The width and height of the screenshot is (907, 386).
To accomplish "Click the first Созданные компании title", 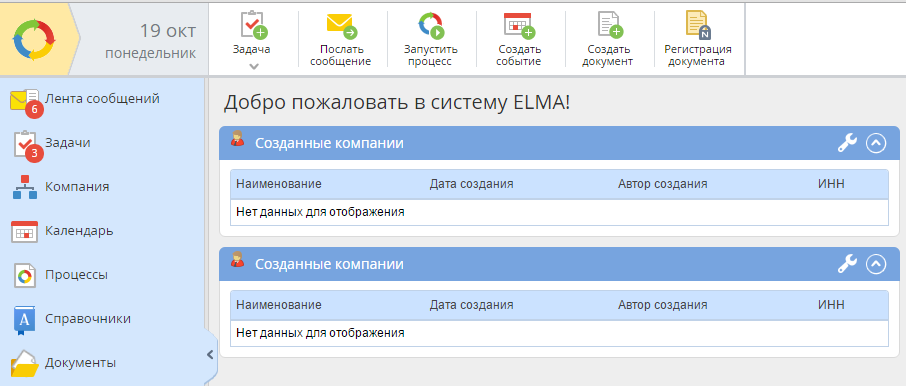I will pos(329,143).
